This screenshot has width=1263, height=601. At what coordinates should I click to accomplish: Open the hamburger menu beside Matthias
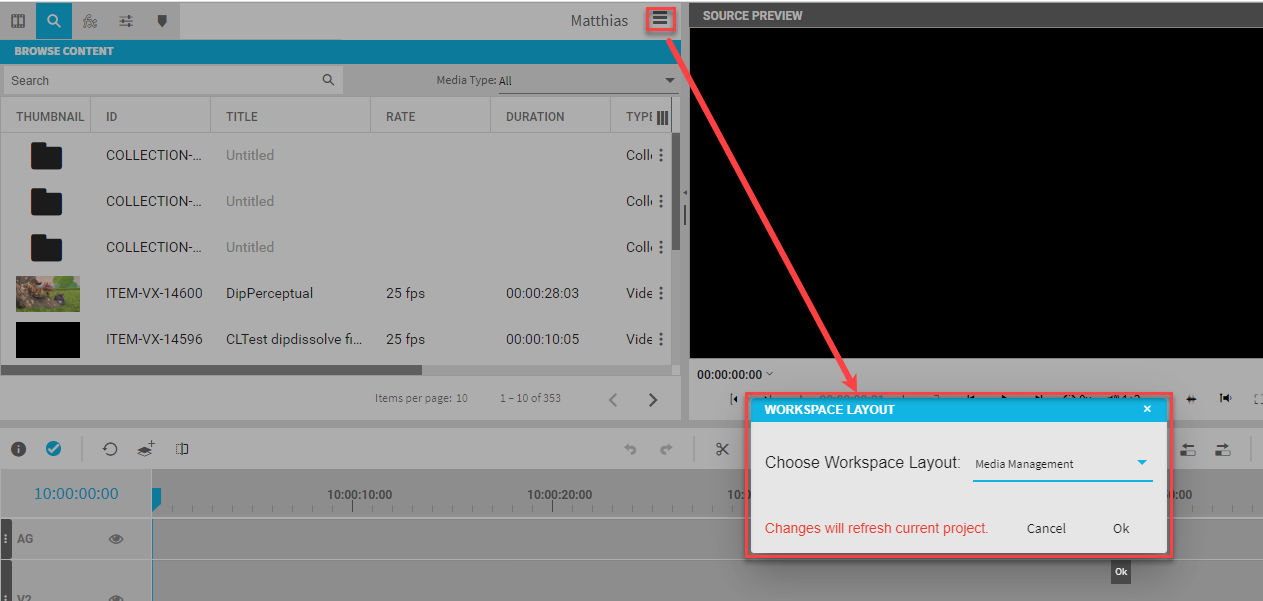pyautogui.click(x=660, y=19)
